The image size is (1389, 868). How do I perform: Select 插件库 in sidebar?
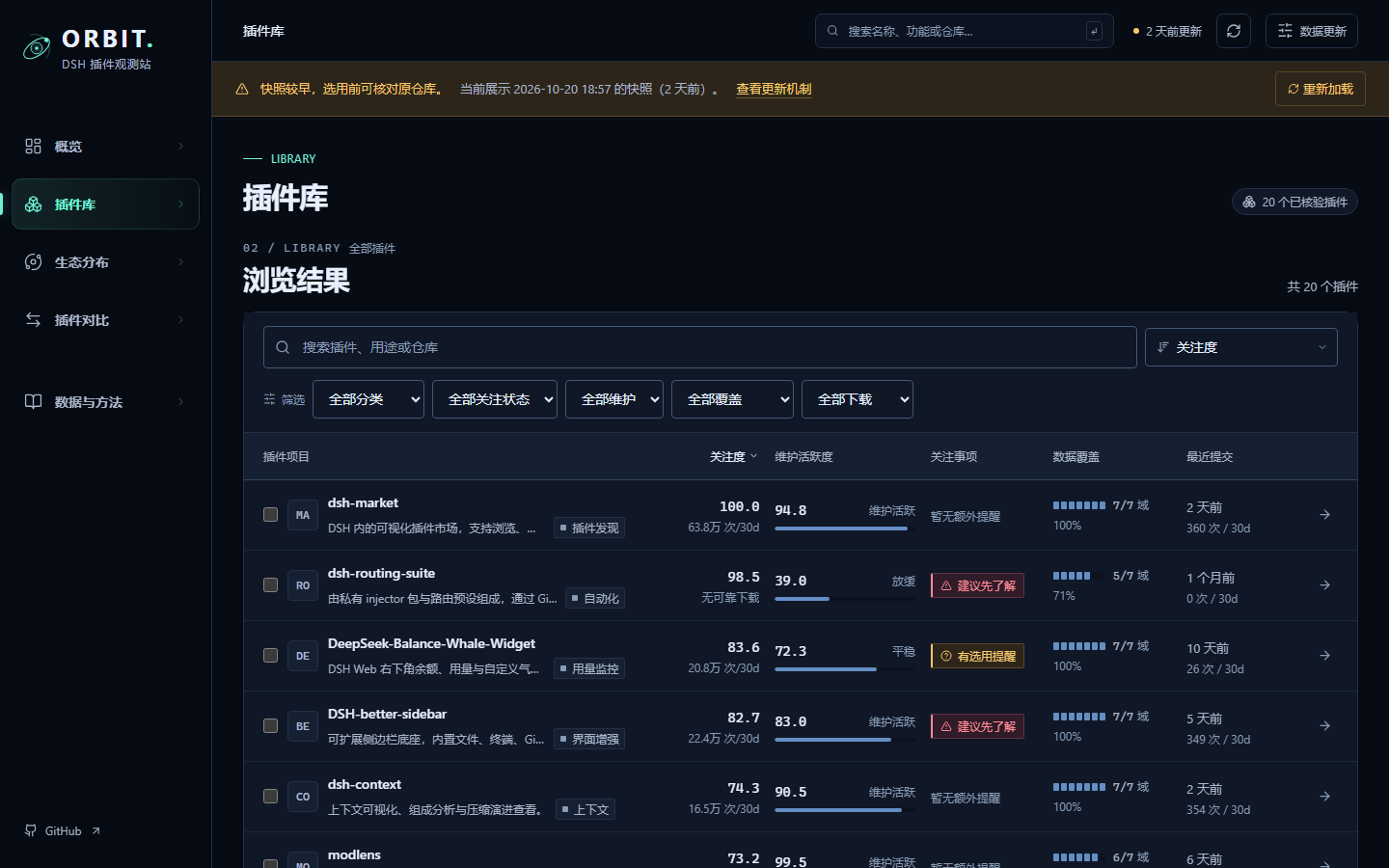coord(105,204)
